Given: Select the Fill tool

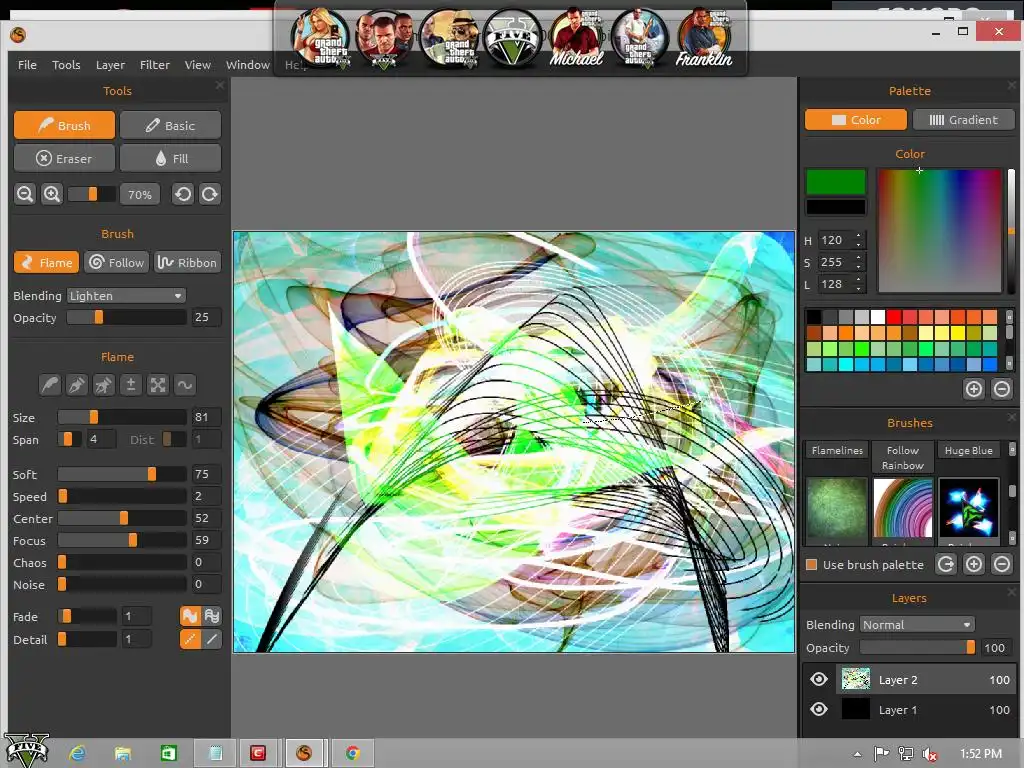Looking at the screenshot, I should (170, 159).
